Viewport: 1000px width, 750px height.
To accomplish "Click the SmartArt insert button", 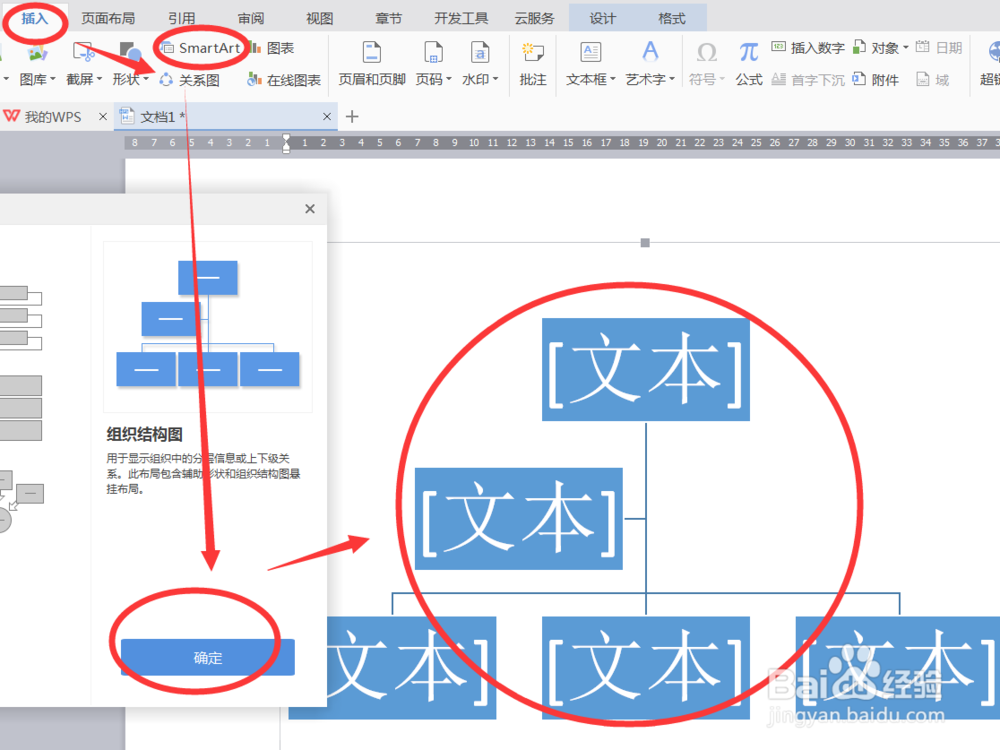I will (201, 48).
